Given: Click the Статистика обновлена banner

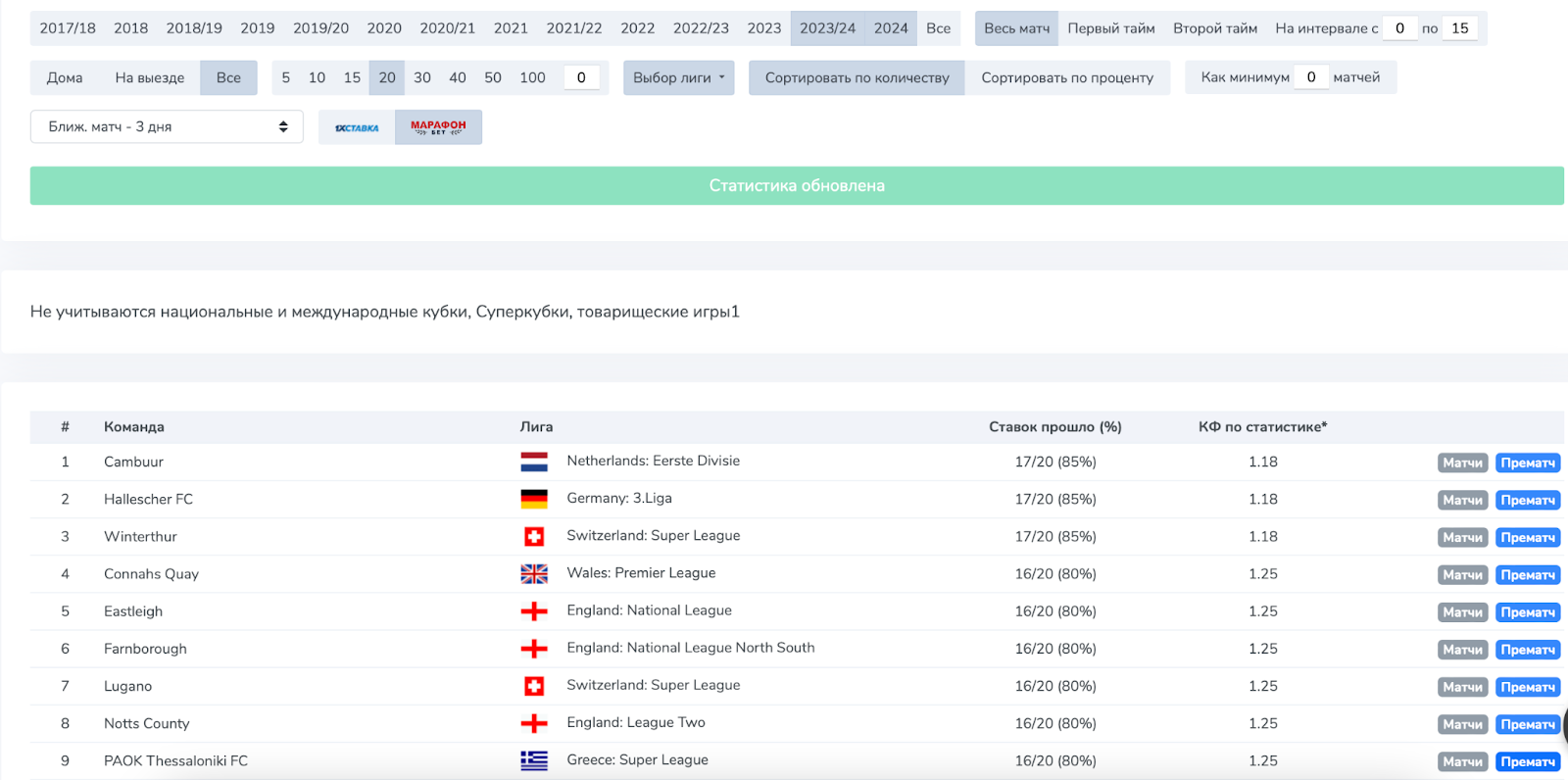Looking at the screenshot, I should pos(797,185).
